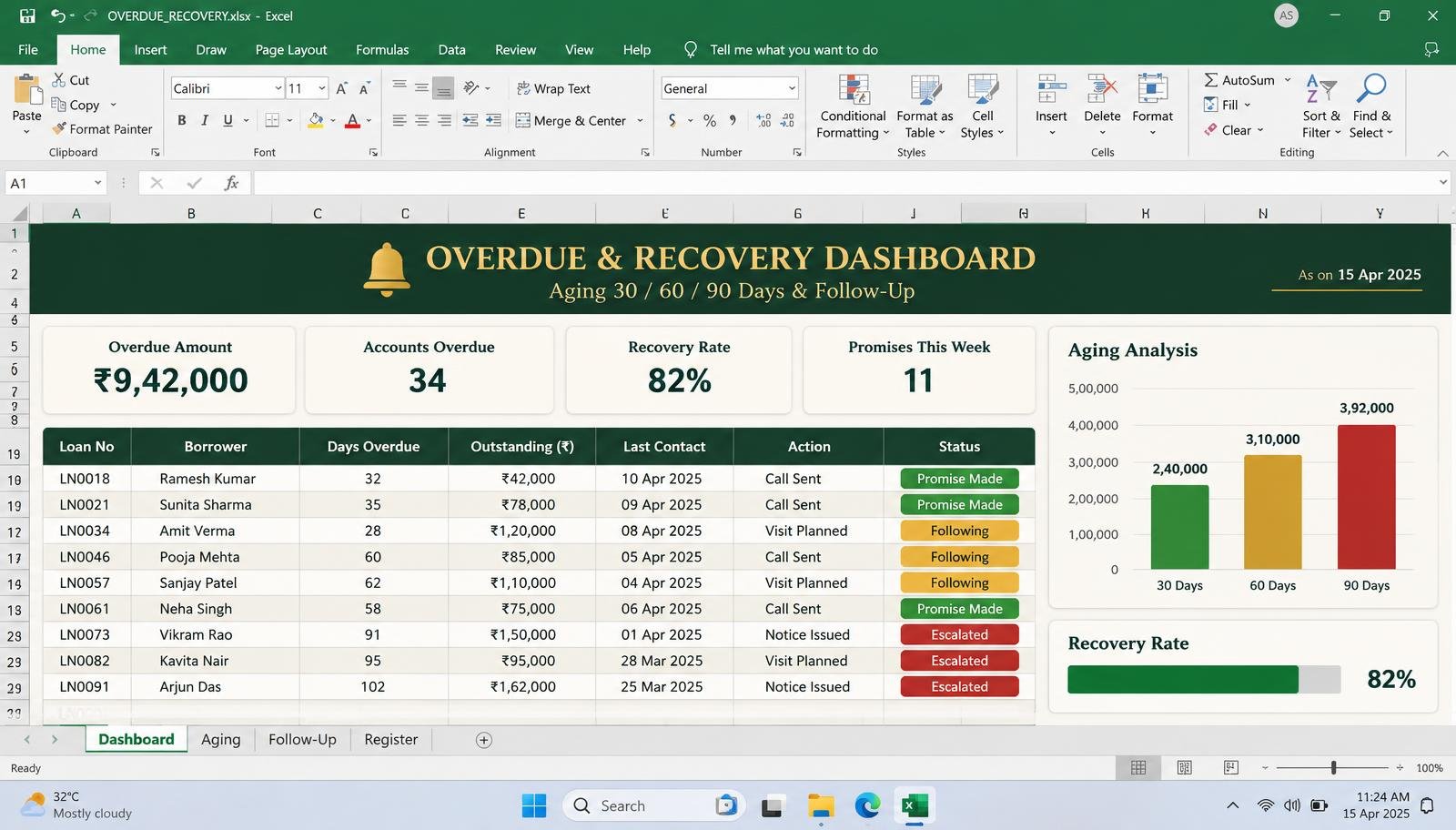The image size is (1456, 830).
Task: Click the Increase Decimal icon
Action: pos(763,120)
